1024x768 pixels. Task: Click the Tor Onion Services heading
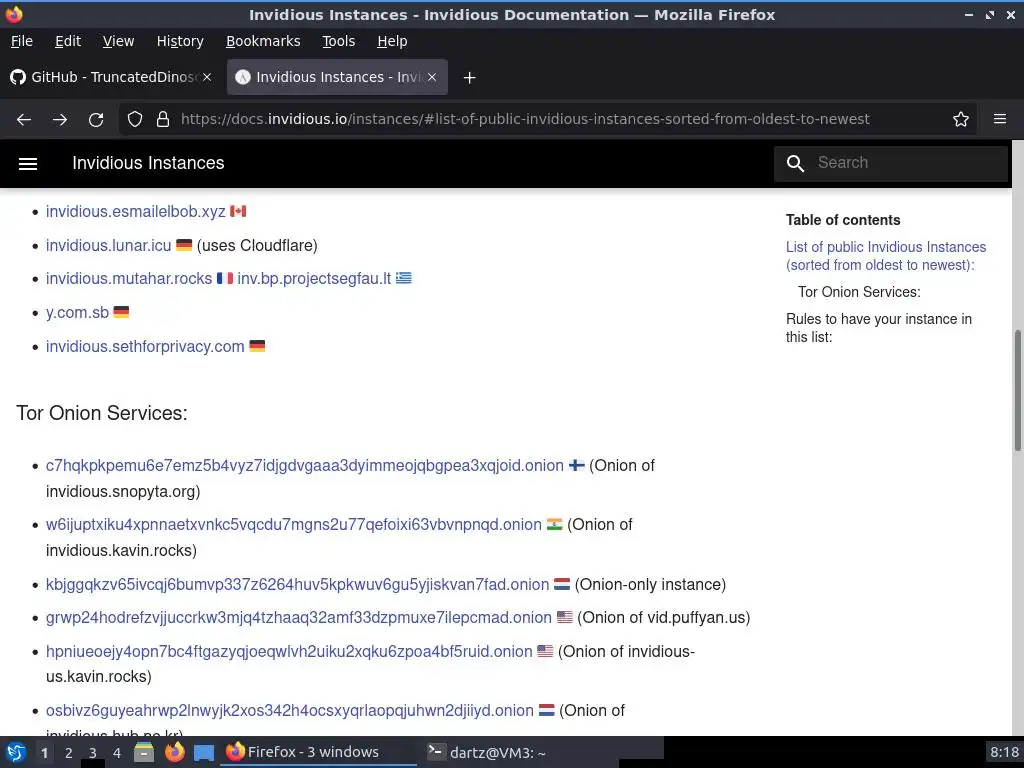click(x=102, y=413)
